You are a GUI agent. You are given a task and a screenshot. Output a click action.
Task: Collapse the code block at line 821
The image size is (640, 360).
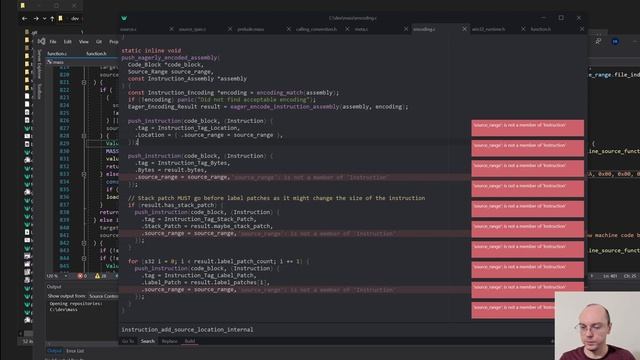[x=84, y=82]
